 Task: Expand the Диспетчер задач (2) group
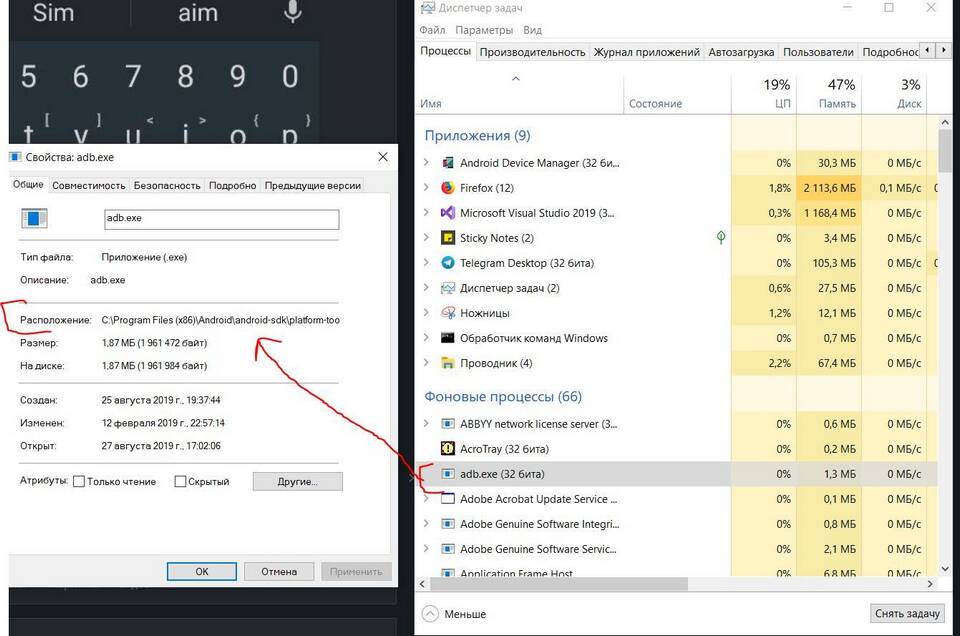click(426, 288)
